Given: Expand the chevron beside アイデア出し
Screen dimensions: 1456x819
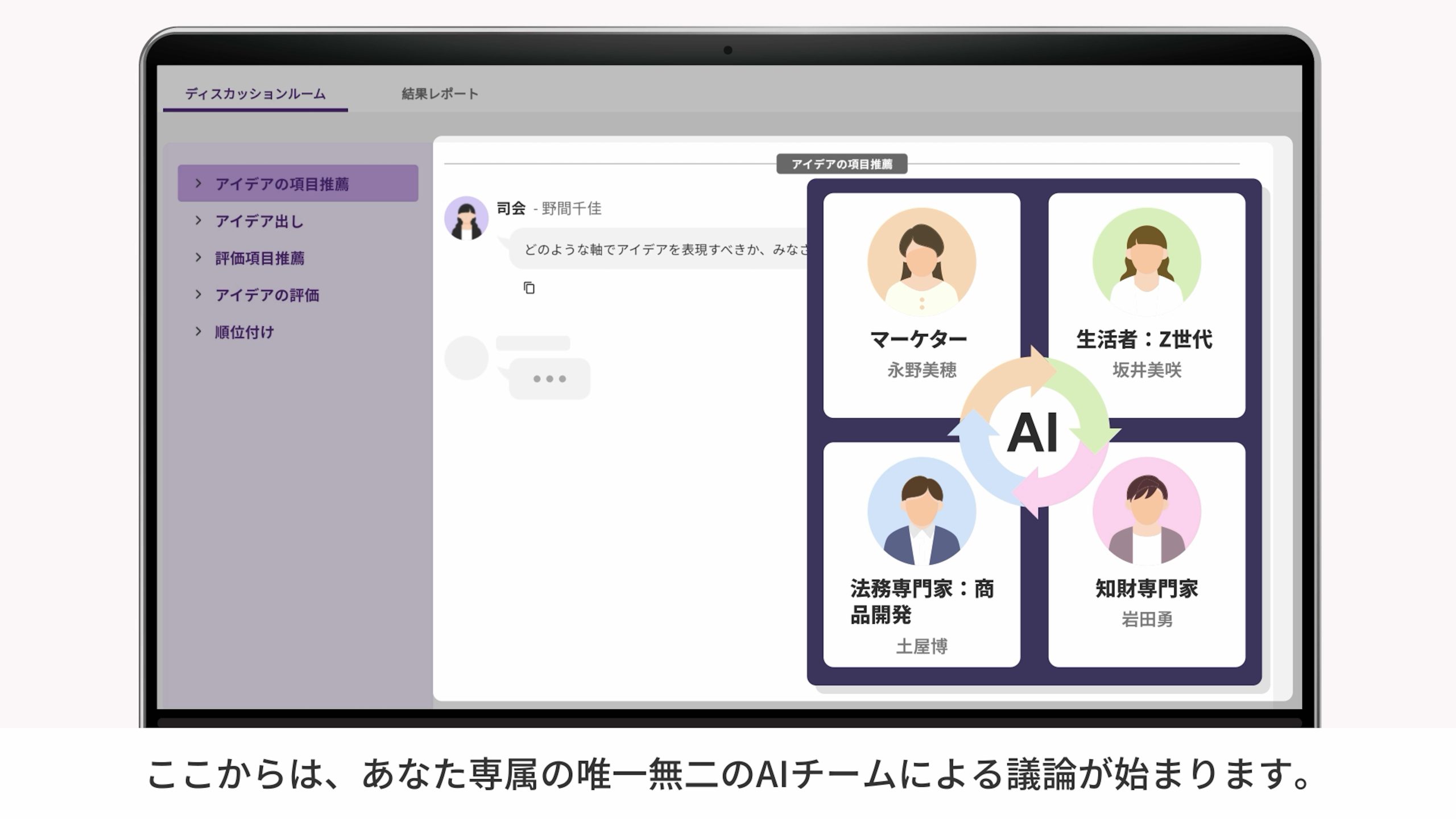Looking at the screenshot, I should coord(198,220).
